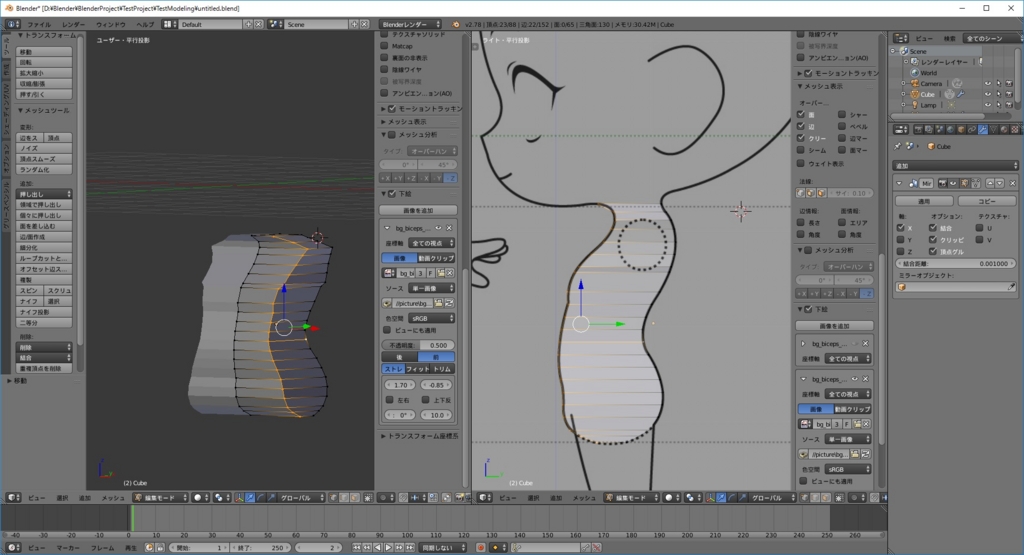Click the 適用 apply button

(924, 201)
